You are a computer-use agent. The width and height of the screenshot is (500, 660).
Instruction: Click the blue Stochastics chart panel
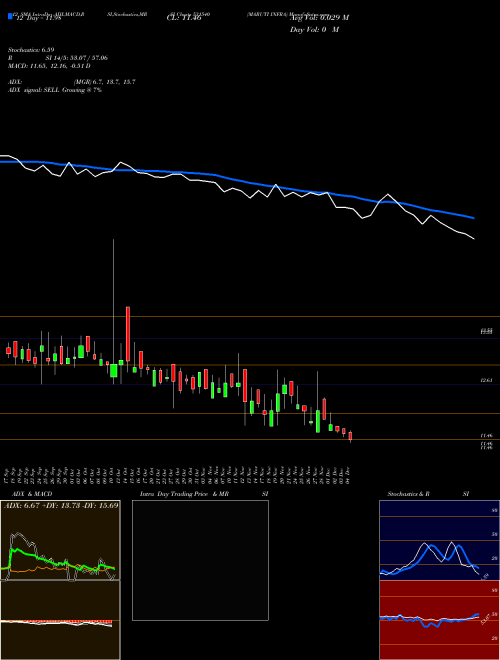pos(439,540)
